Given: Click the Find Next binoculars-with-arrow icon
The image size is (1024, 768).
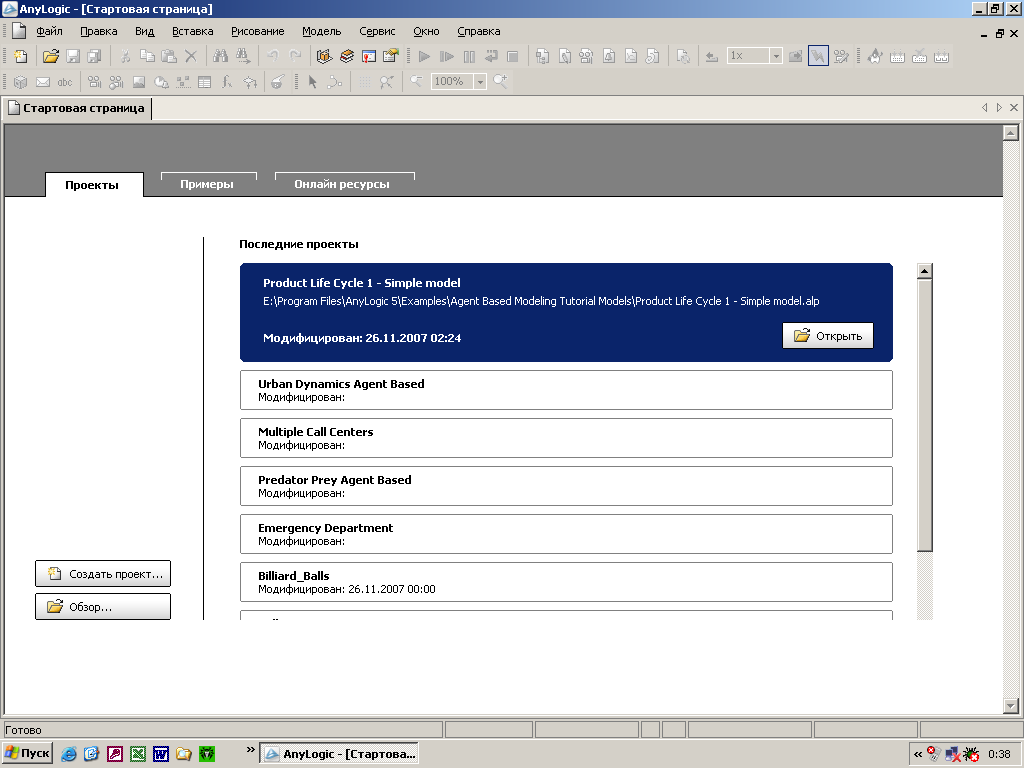Looking at the screenshot, I should (243, 56).
